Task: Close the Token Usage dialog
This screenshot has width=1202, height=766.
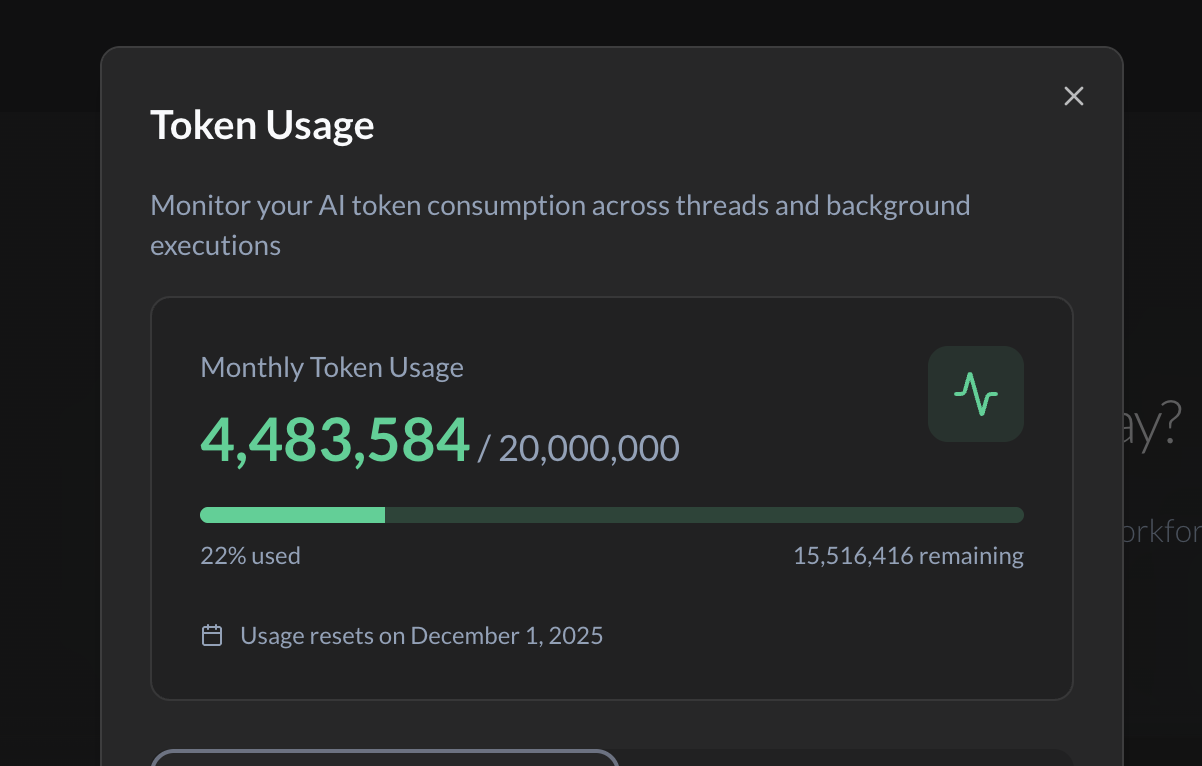Action: tap(1073, 96)
